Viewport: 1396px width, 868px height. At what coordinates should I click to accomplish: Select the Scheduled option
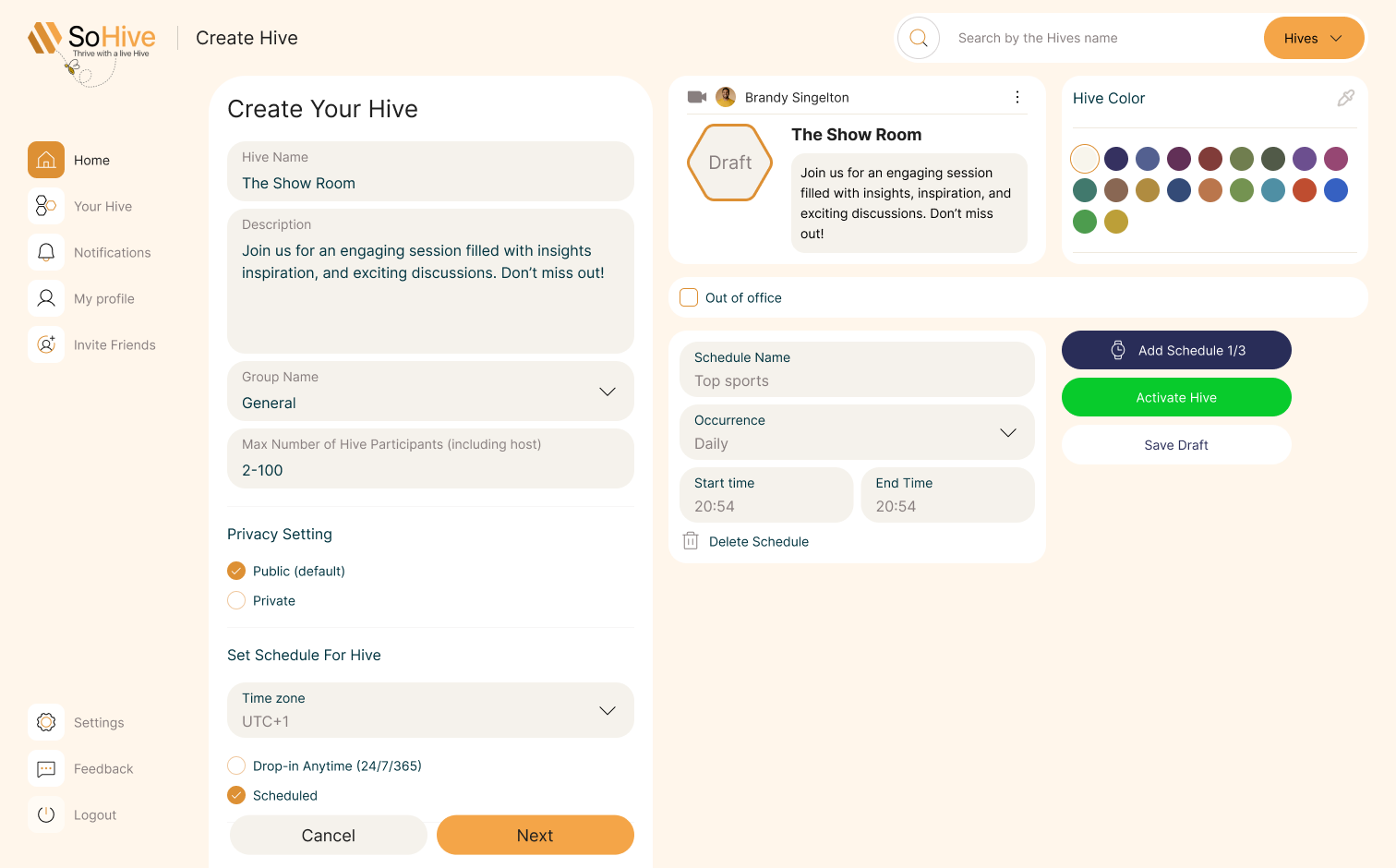point(236,795)
